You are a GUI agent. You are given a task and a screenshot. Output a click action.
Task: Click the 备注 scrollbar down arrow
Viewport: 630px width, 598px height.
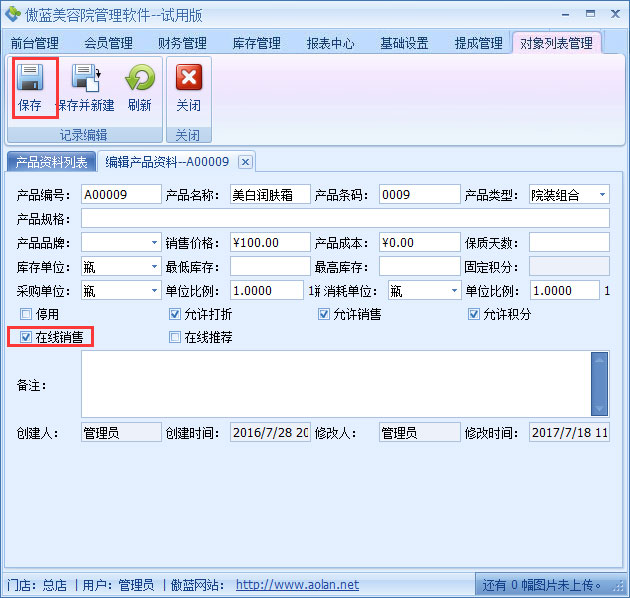(x=599, y=409)
